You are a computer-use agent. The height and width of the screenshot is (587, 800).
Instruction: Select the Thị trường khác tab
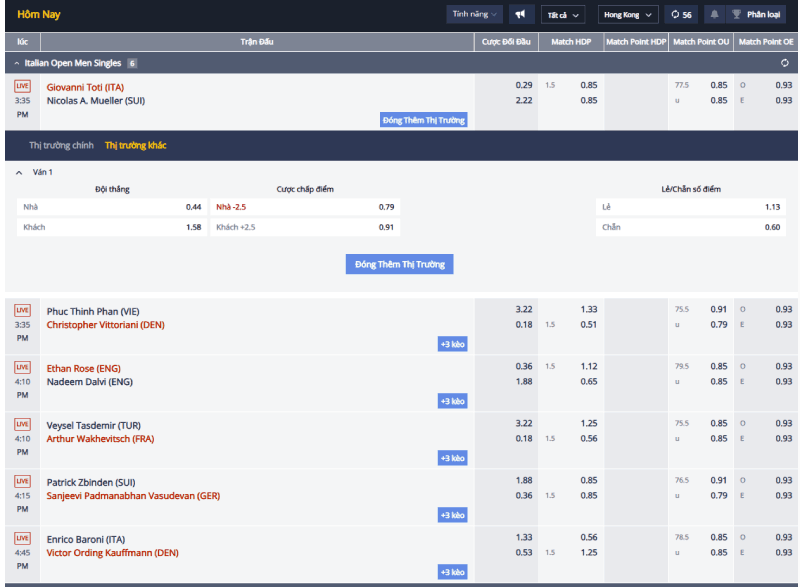click(136, 145)
